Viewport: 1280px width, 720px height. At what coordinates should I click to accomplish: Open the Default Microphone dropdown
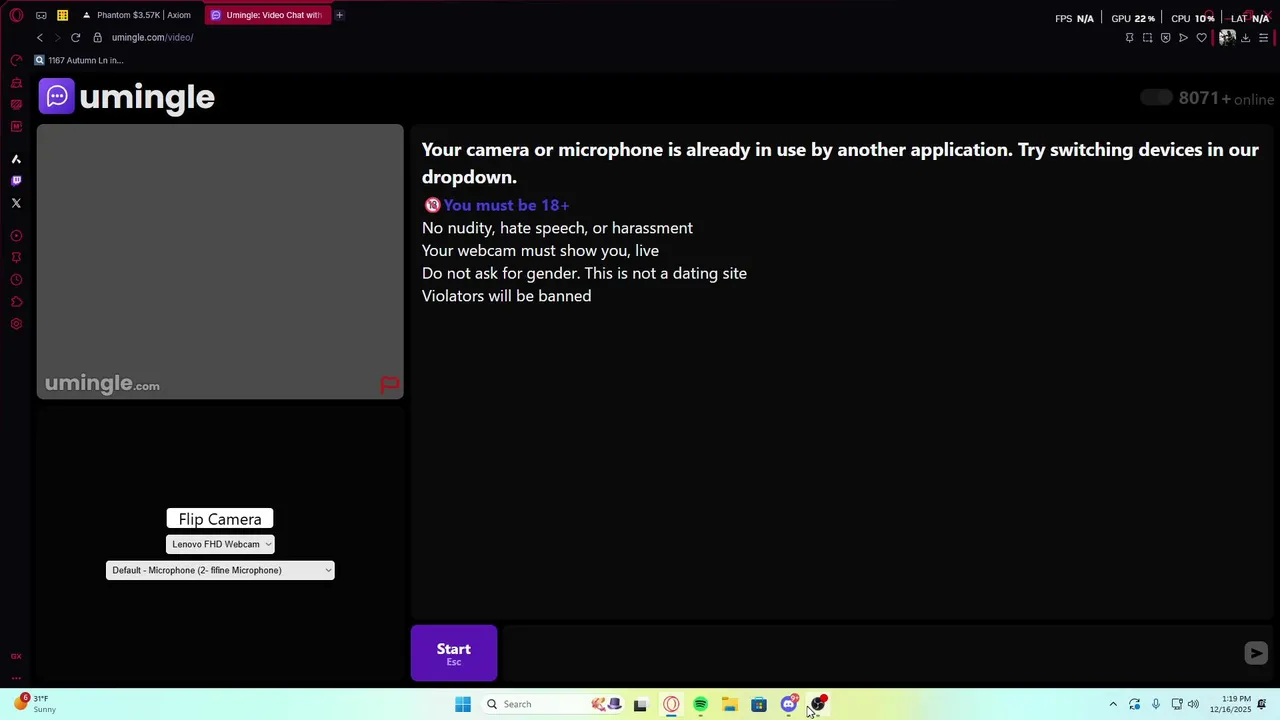220,570
